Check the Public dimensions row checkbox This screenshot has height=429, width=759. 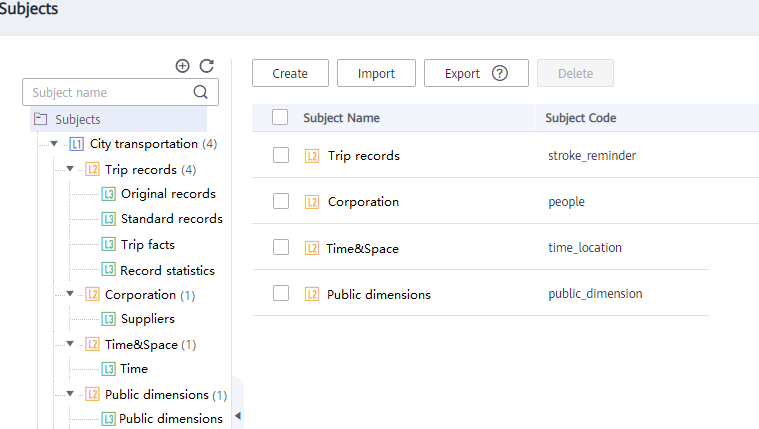pyautogui.click(x=281, y=293)
